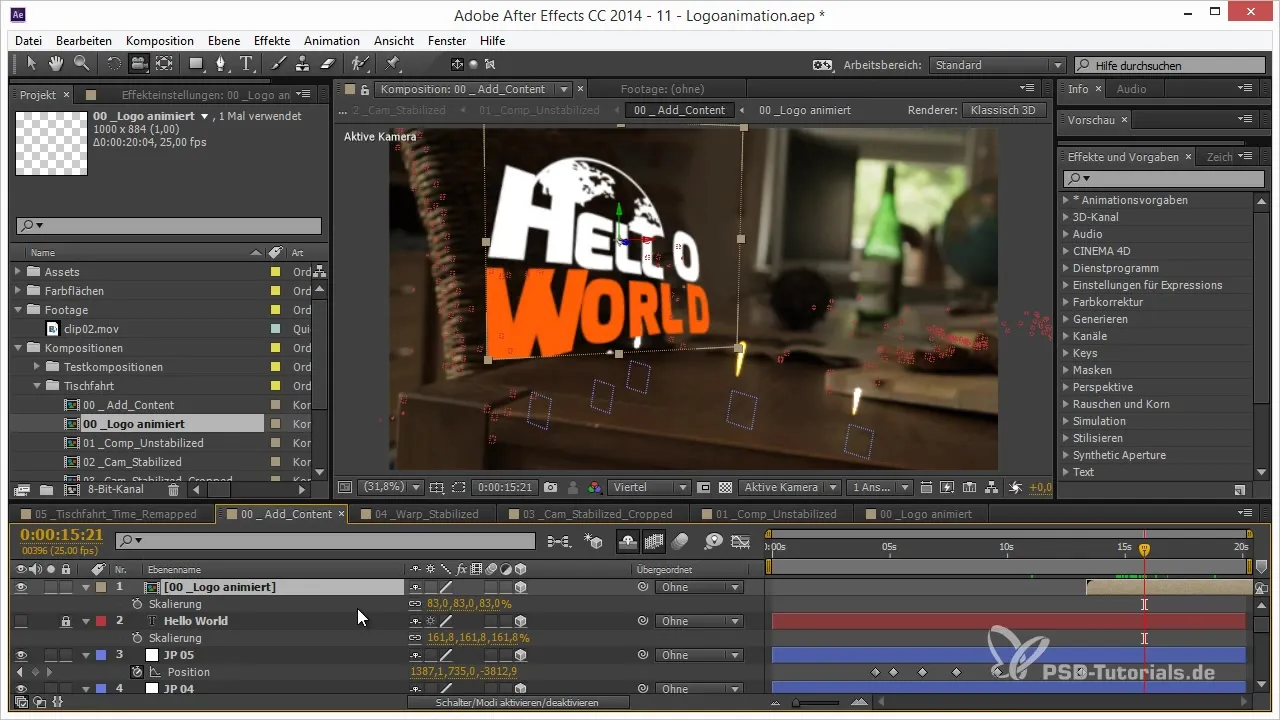Toggle 3D layer switch of JP 05
The image size is (1280, 720).
click(521, 655)
